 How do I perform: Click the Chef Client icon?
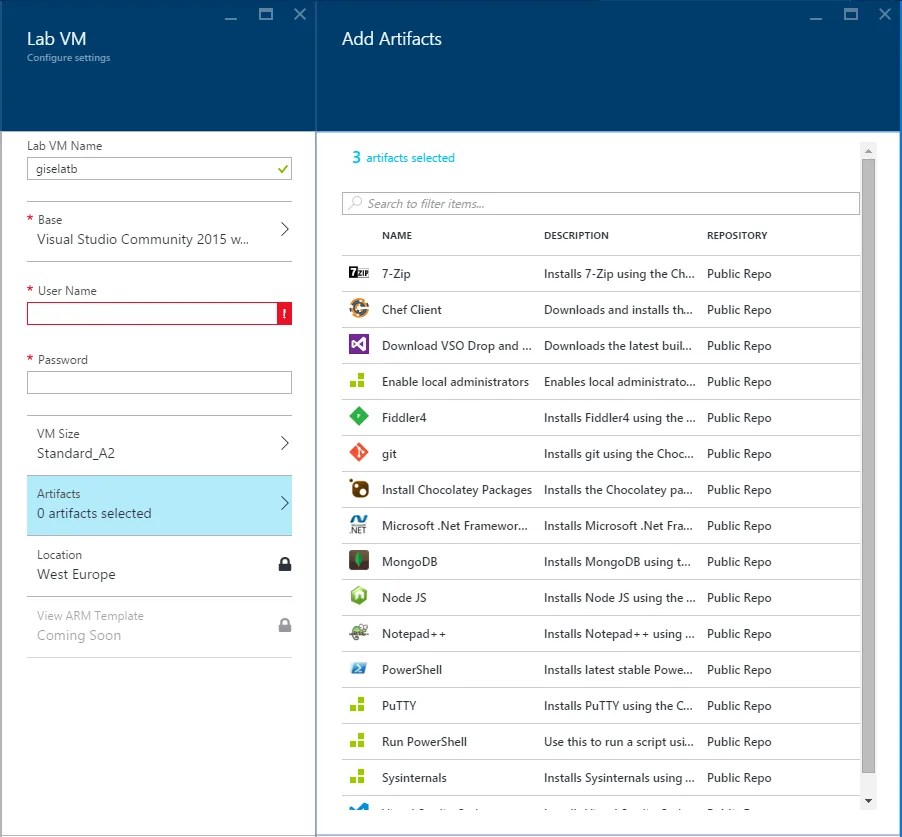pos(359,308)
